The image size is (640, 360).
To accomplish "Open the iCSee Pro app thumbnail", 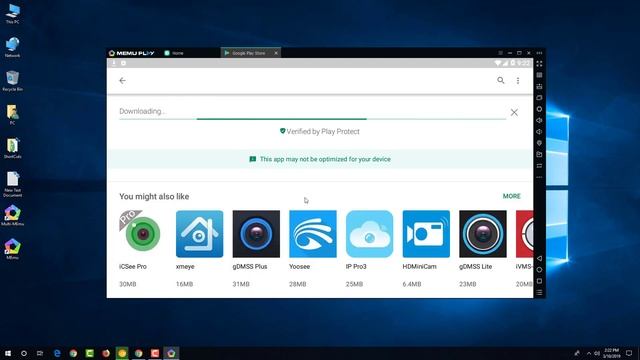I will 142,234.
